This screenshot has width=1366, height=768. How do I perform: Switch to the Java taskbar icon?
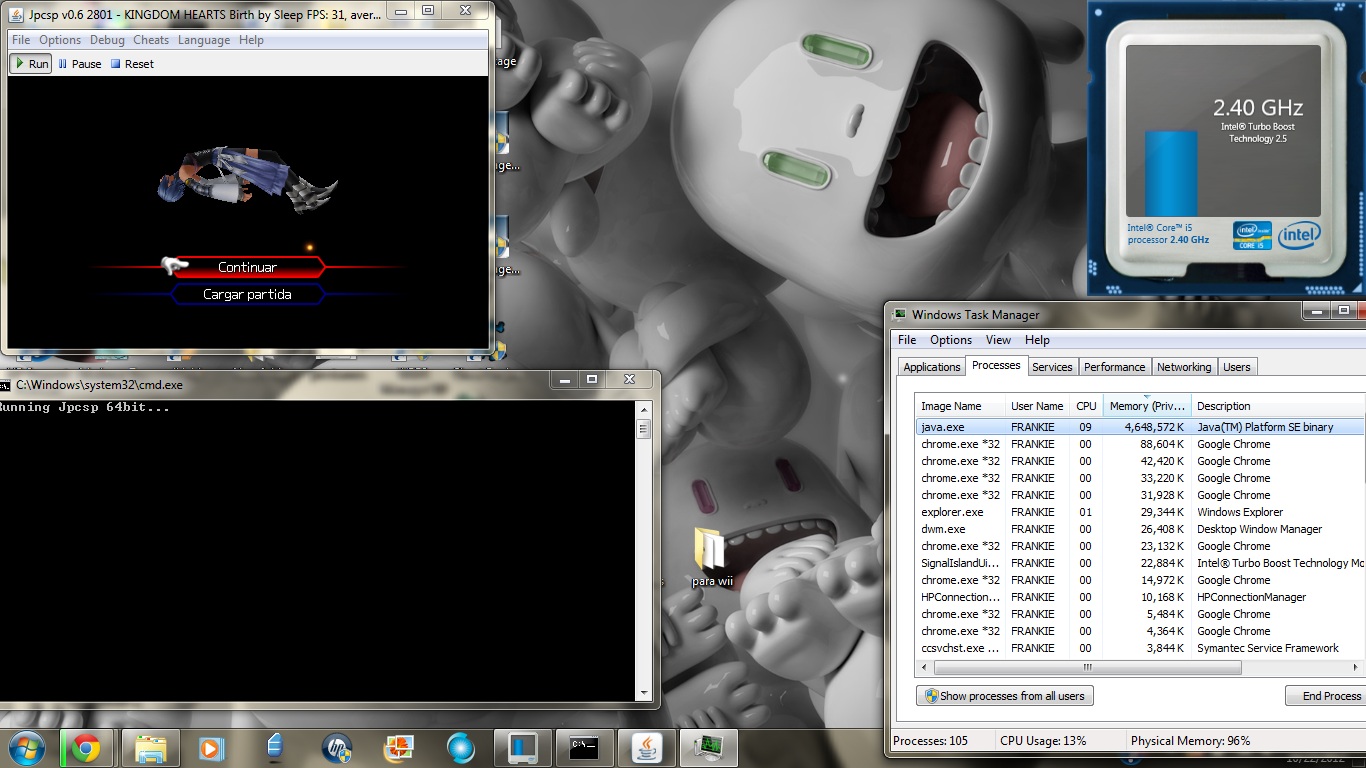pos(649,748)
